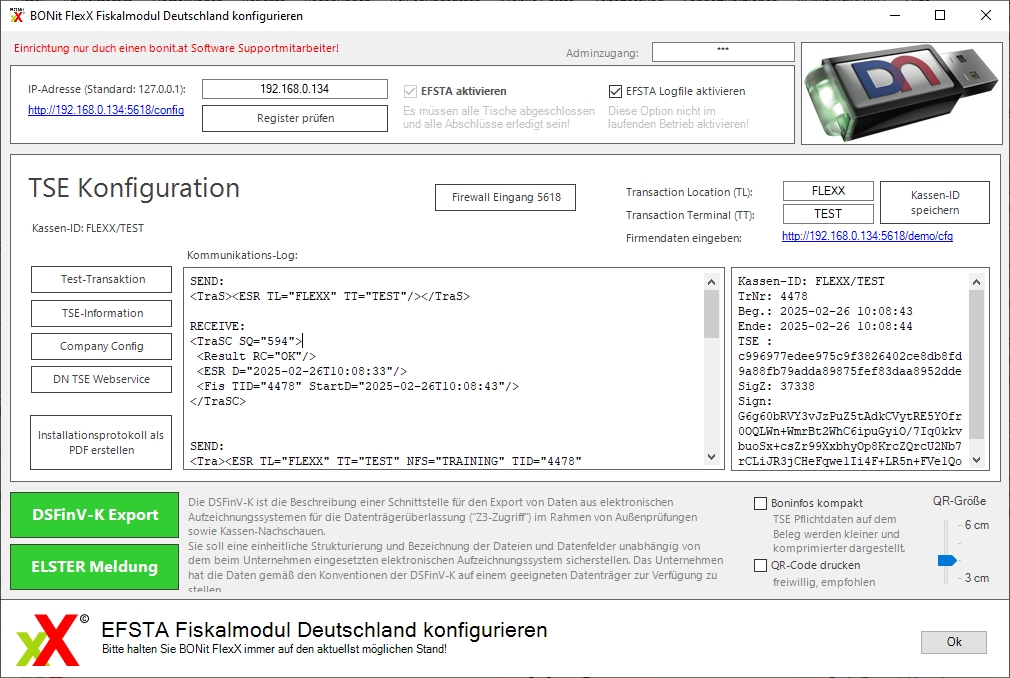Maximize the BONit FlexX window

pos(940,15)
